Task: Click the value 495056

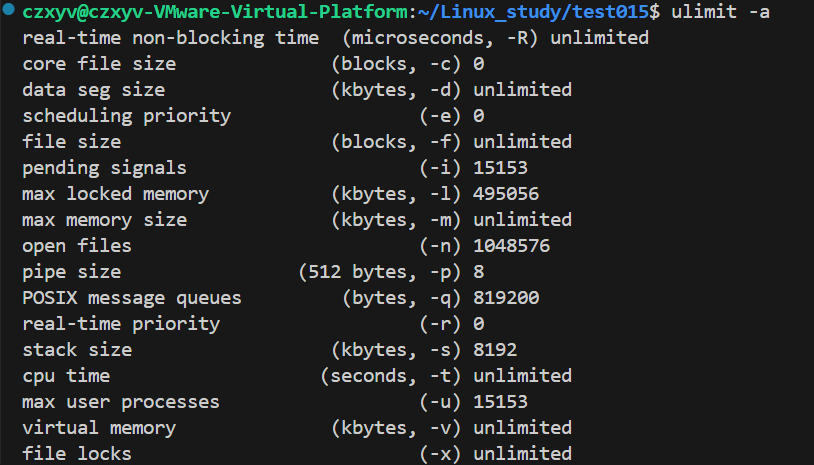Action: 506,194
